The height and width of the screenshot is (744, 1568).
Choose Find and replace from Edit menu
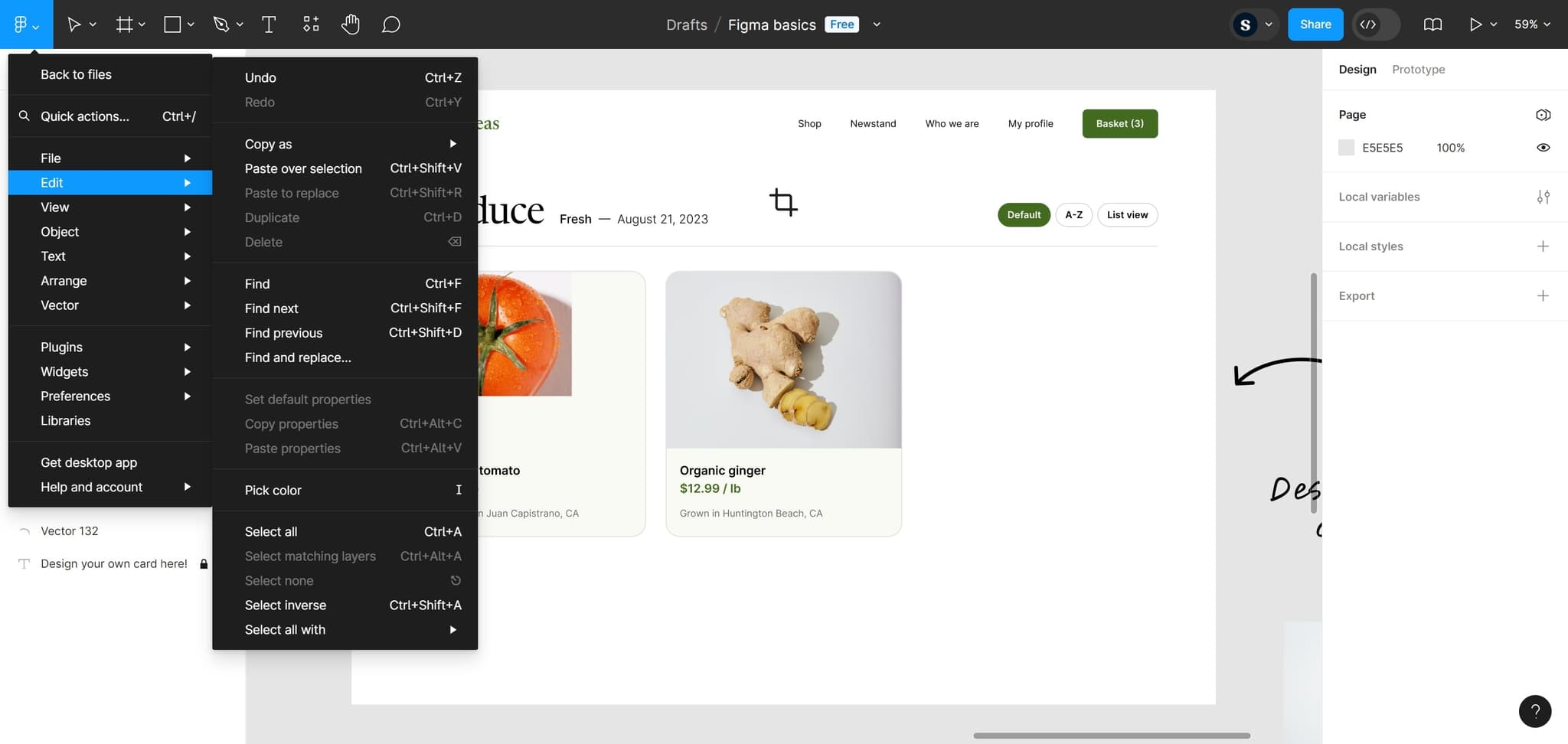(298, 357)
